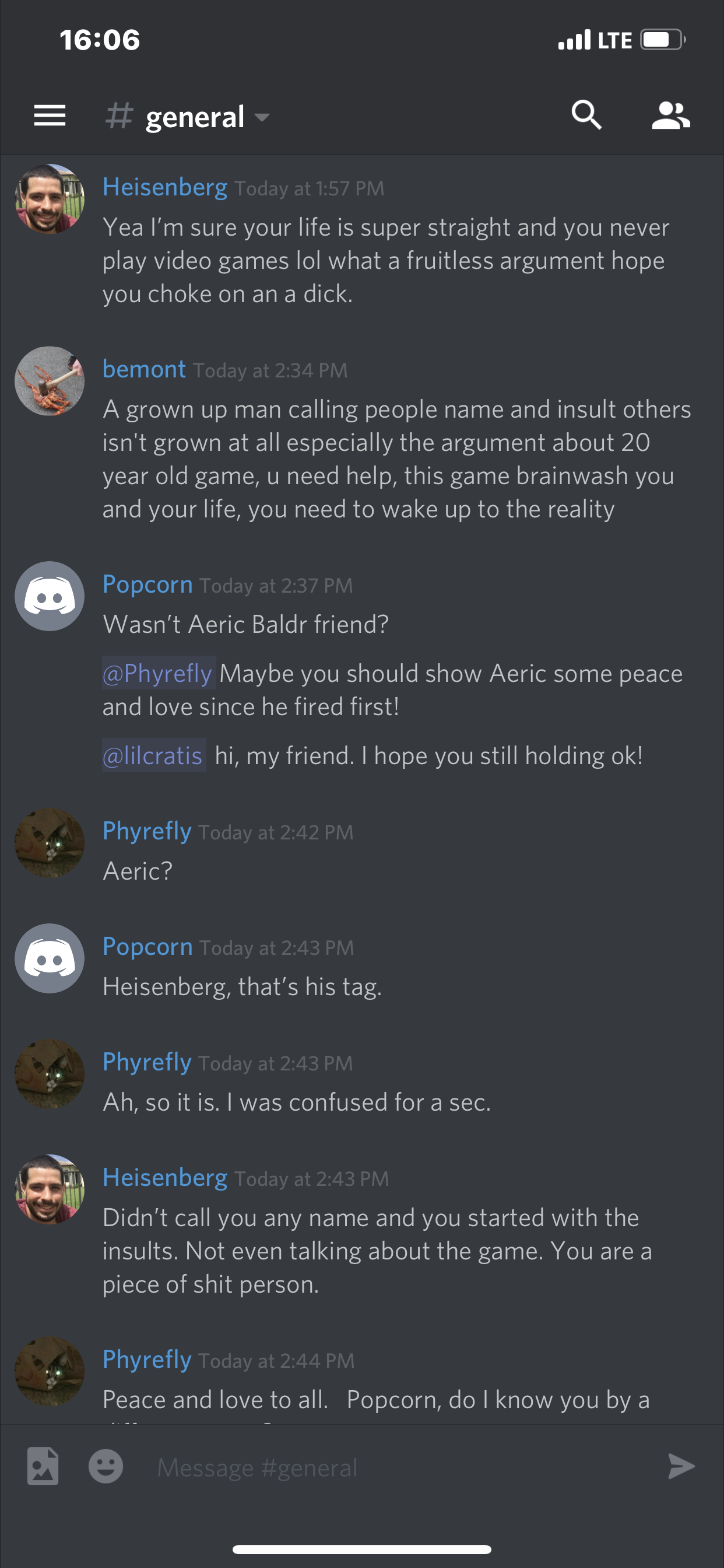Tap the send message arrow icon
This screenshot has height=1568, width=724.
pyautogui.click(x=681, y=1466)
